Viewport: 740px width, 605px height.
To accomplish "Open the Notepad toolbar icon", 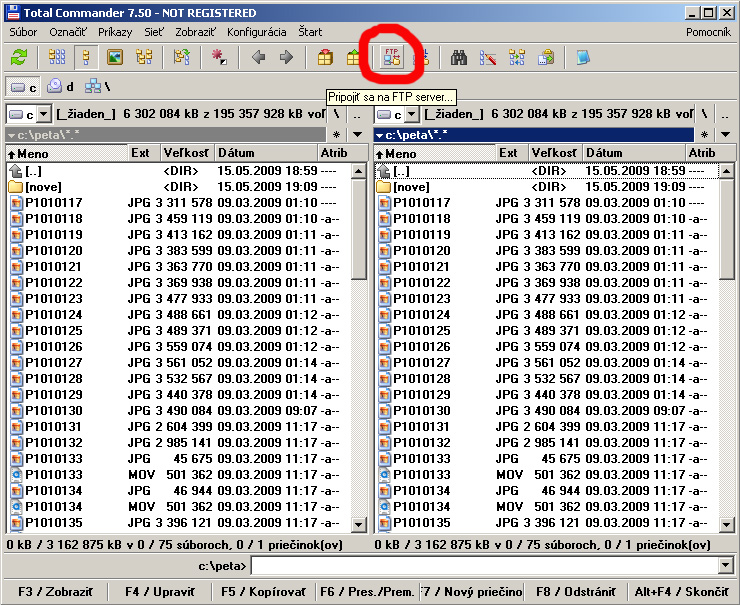I will tap(583, 58).
